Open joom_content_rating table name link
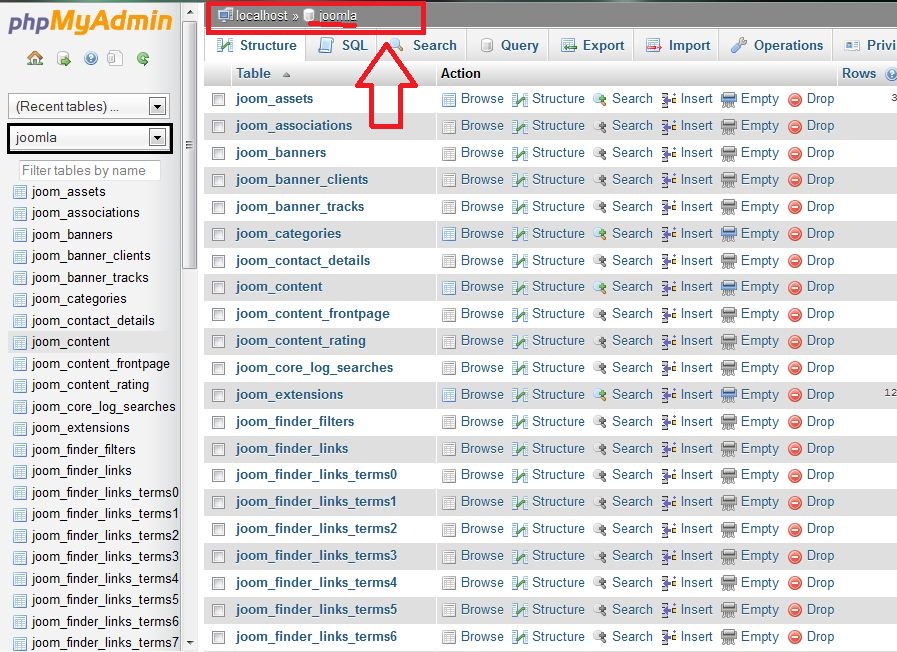The image size is (897, 652). point(301,341)
